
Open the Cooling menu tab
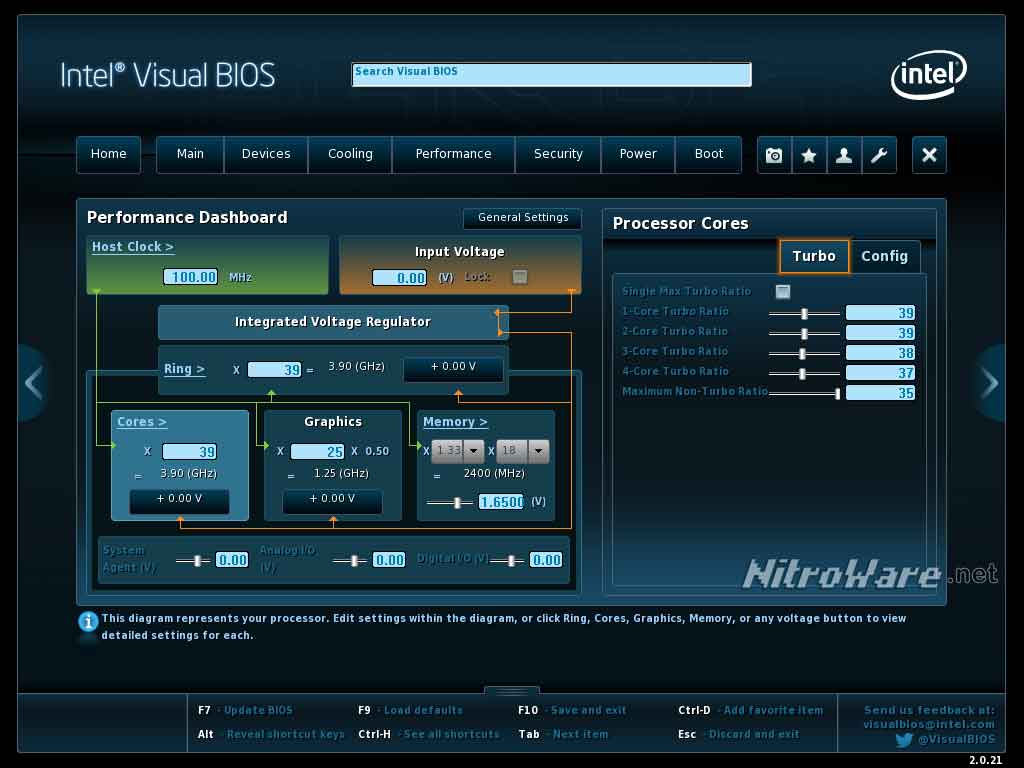pyautogui.click(x=350, y=154)
